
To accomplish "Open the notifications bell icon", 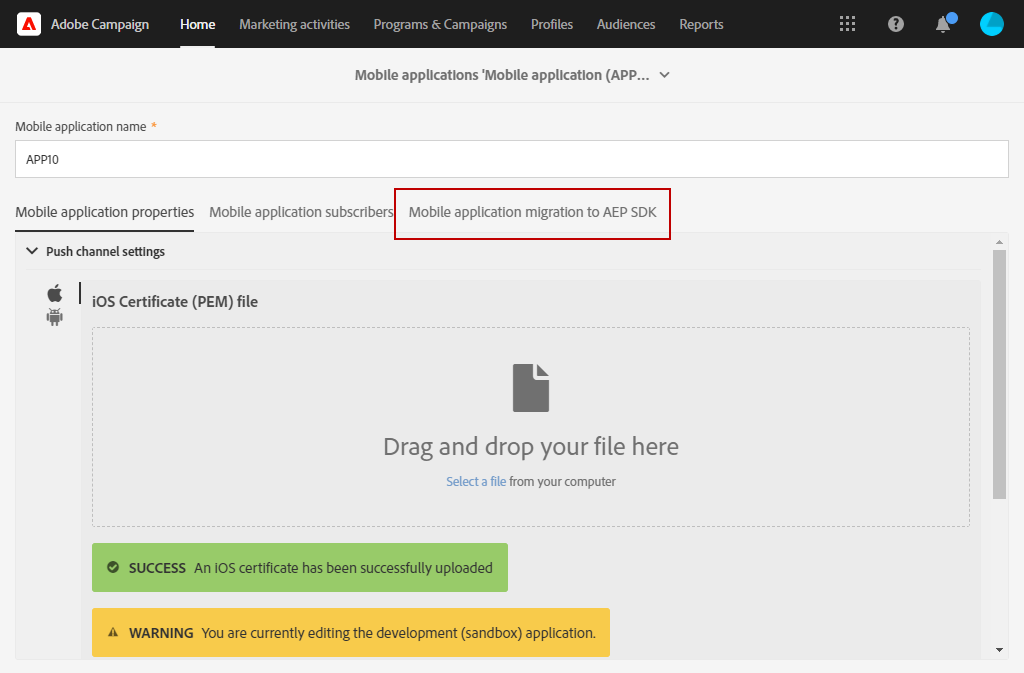I will (943, 24).
